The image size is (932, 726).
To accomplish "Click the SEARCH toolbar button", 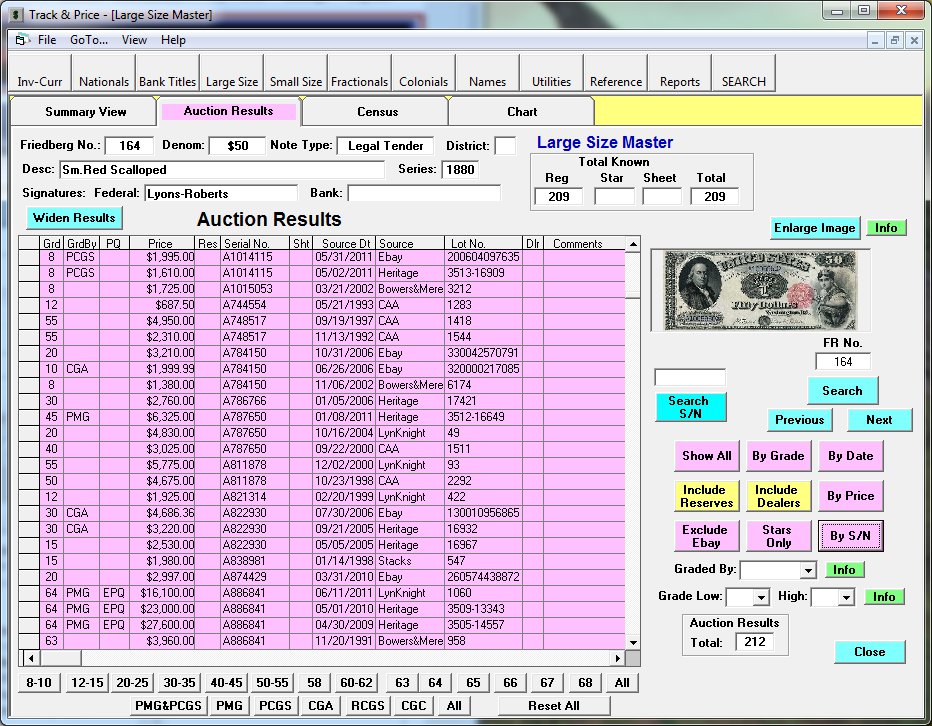I will tap(743, 82).
